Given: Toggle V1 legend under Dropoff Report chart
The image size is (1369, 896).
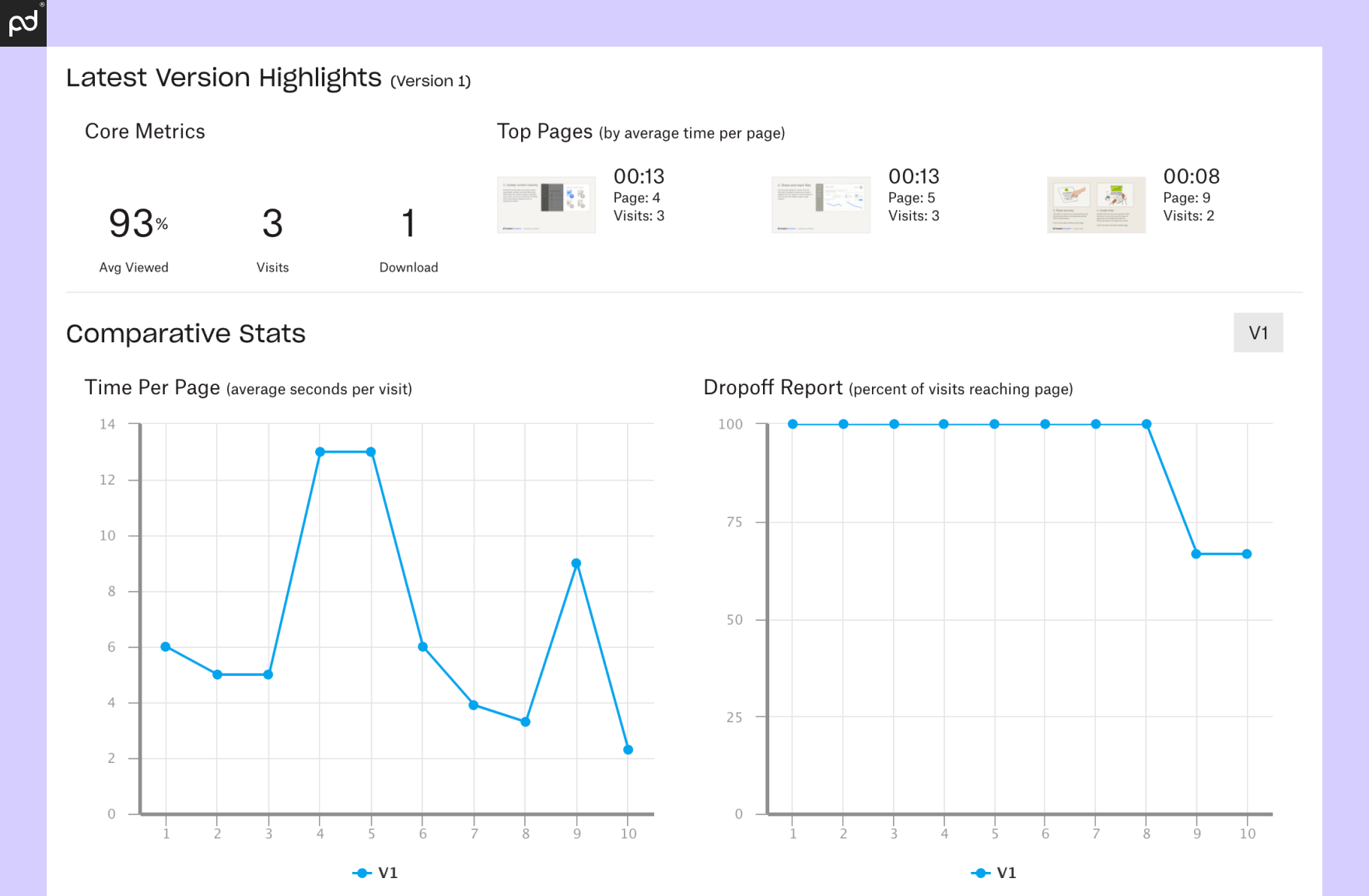Looking at the screenshot, I should (x=993, y=873).
